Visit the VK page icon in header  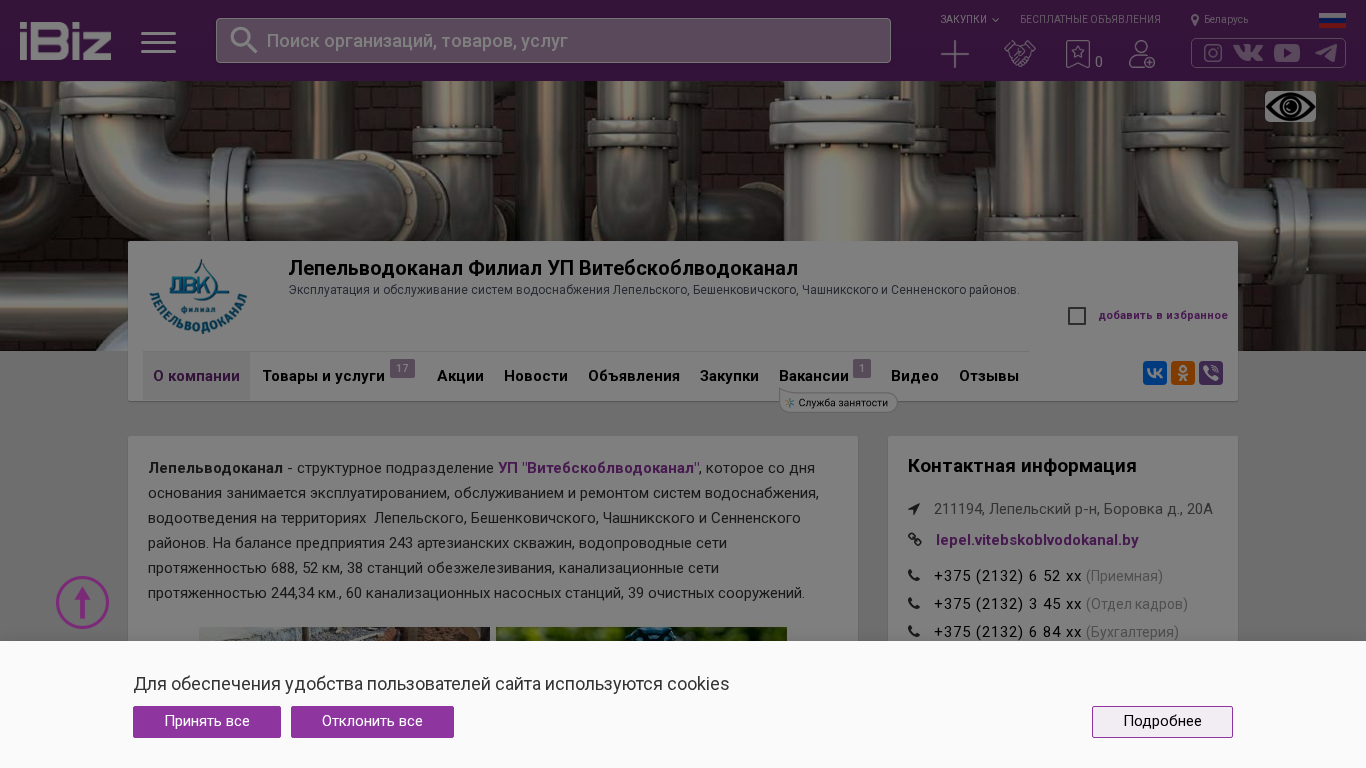point(1248,53)
